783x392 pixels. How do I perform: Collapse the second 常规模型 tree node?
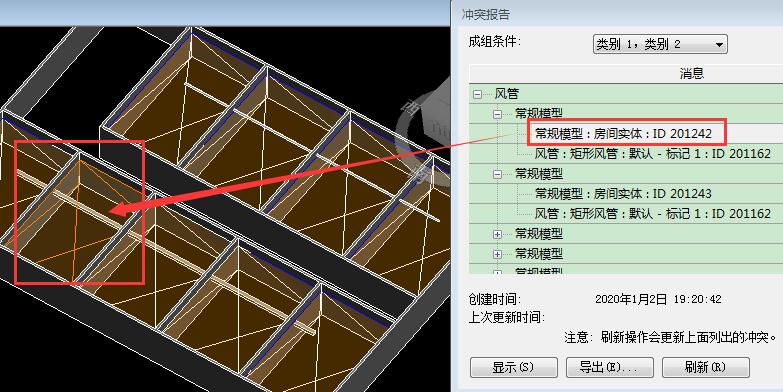(497, 174)
